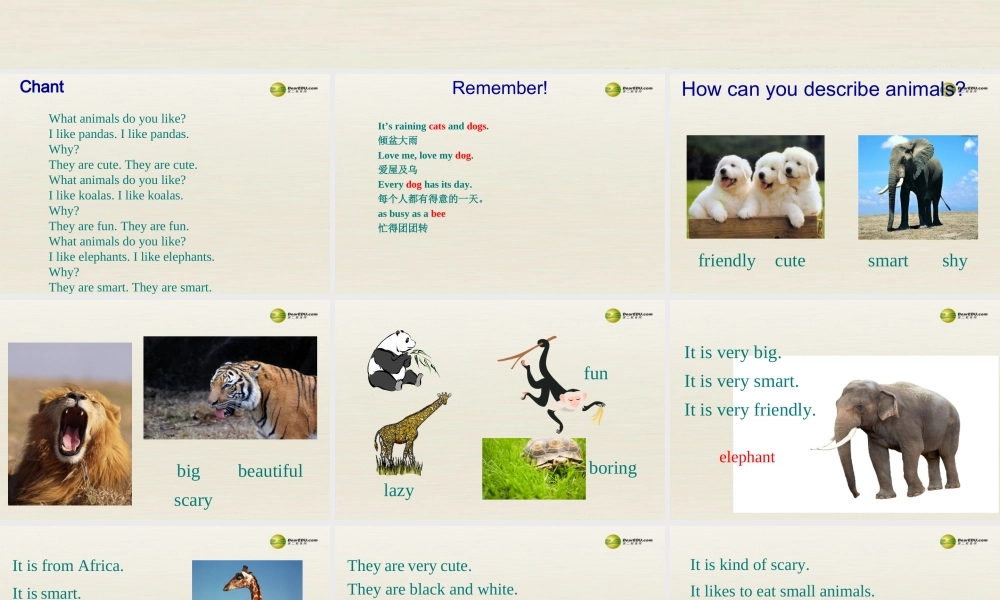Select the elephant photo labeled smart and shy
Viewport: 1000px width, 600px height.
tap(917, 186)
